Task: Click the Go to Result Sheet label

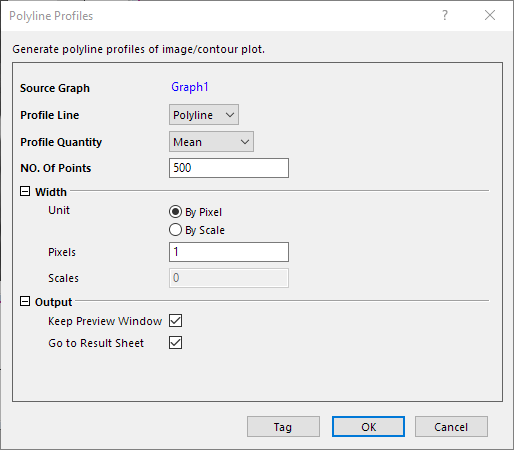Action: [96, 343]
